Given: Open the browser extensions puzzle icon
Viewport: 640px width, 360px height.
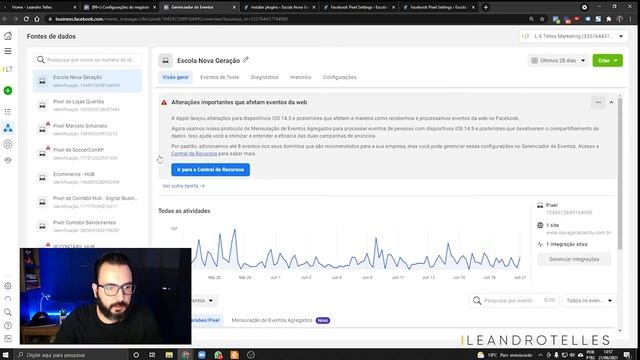Looking at the screenshot, I should click(x=609, y=19).
